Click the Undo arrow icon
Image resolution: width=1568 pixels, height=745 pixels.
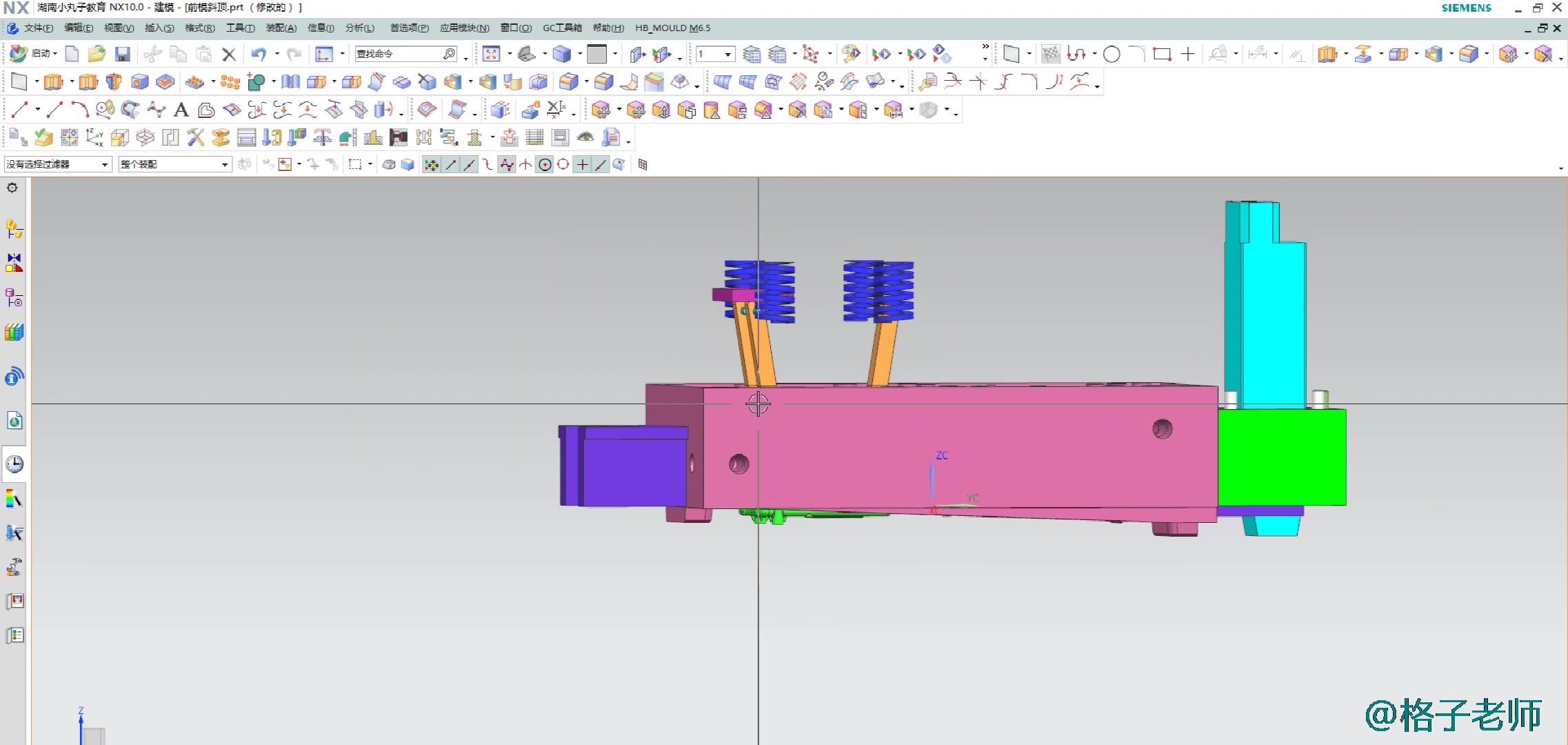point(258,54)
